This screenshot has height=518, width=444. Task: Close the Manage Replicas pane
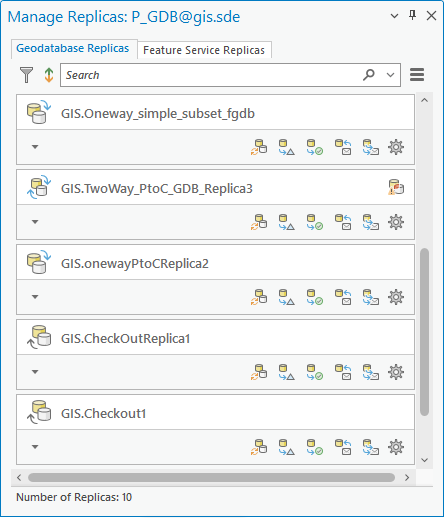(x=431, y=15)
